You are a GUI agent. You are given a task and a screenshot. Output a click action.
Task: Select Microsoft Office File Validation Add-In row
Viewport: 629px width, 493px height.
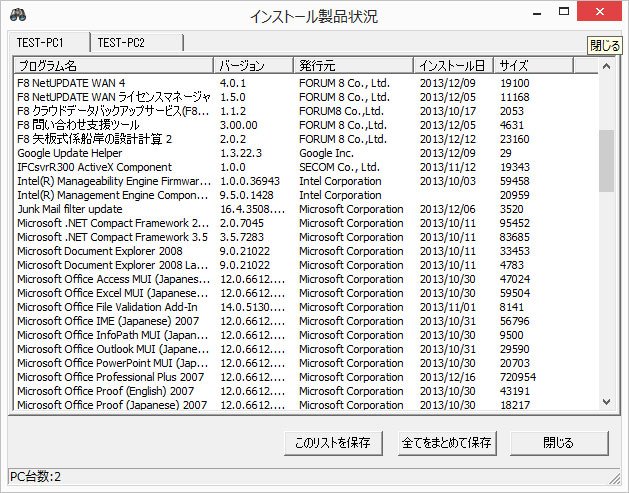pos(306,307)
